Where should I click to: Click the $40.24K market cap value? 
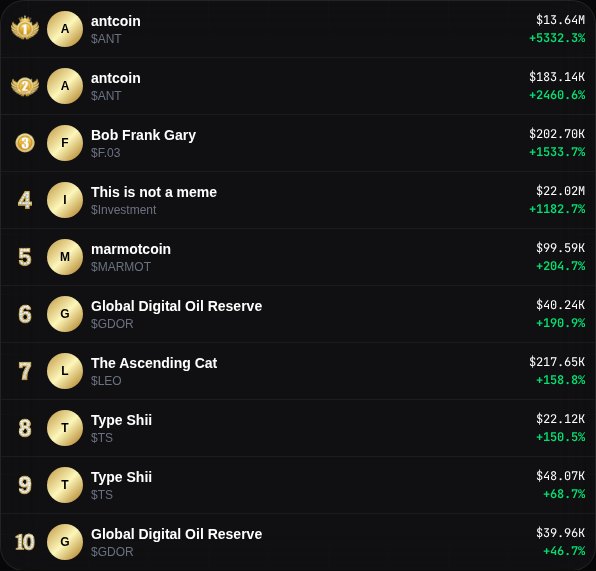click(561, 305)
